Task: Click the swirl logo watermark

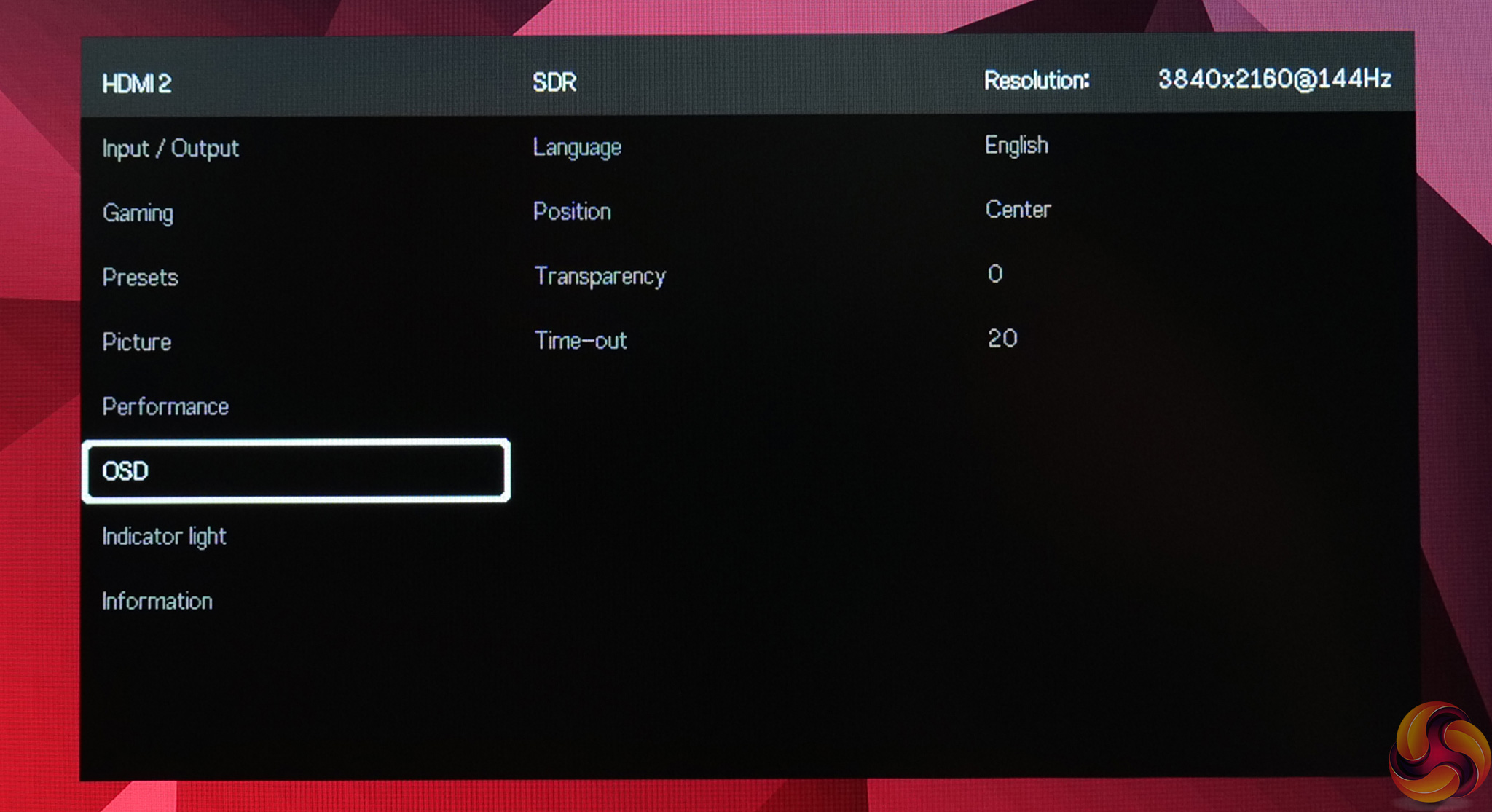Action: (x=1437, y=752)
